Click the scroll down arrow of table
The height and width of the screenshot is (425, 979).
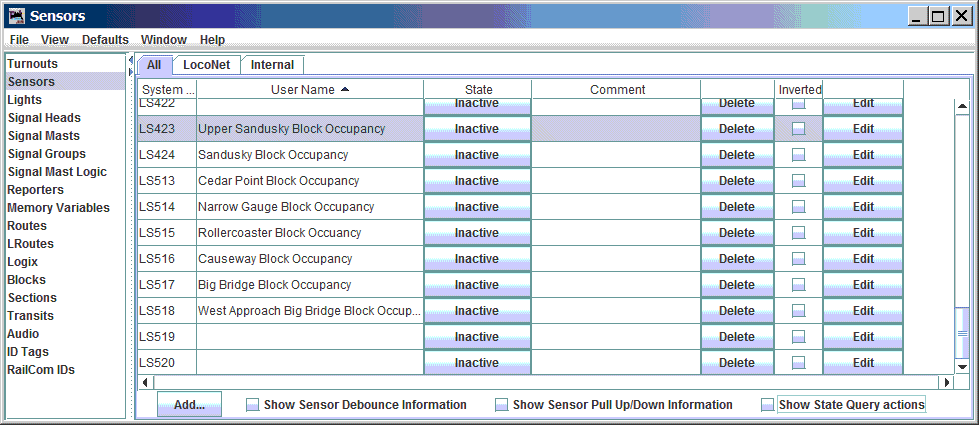pos(962,367)
